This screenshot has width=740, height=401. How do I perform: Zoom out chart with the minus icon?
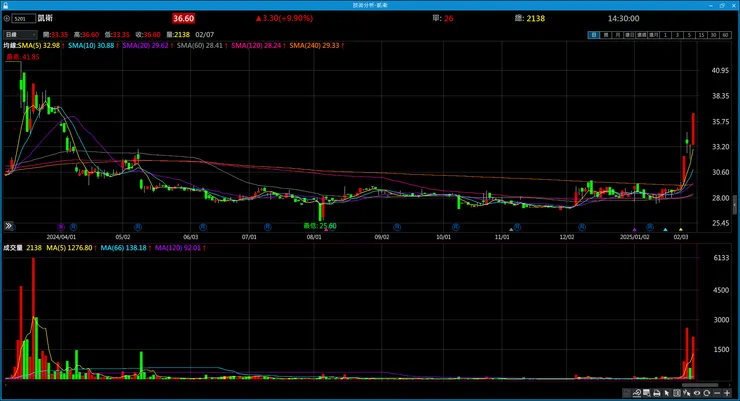[717, 393]
